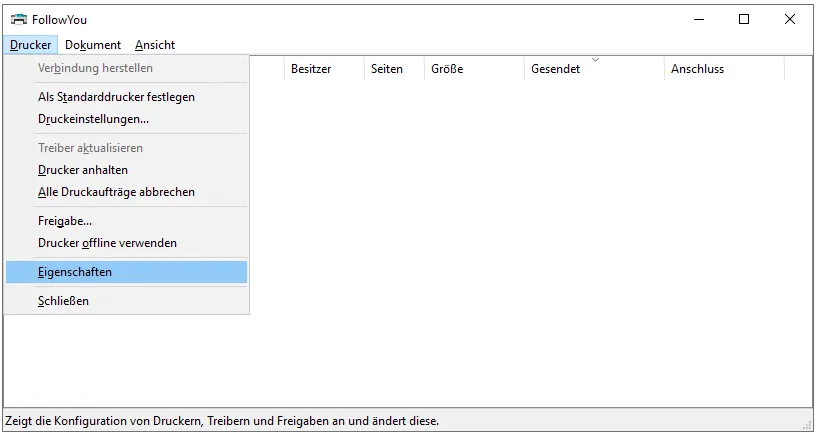Image resolution: width=816 pixels, height=434 pixels.
Task: Choose Schließen from the menu
Action: pyautogui.click(x=64, y=301)
